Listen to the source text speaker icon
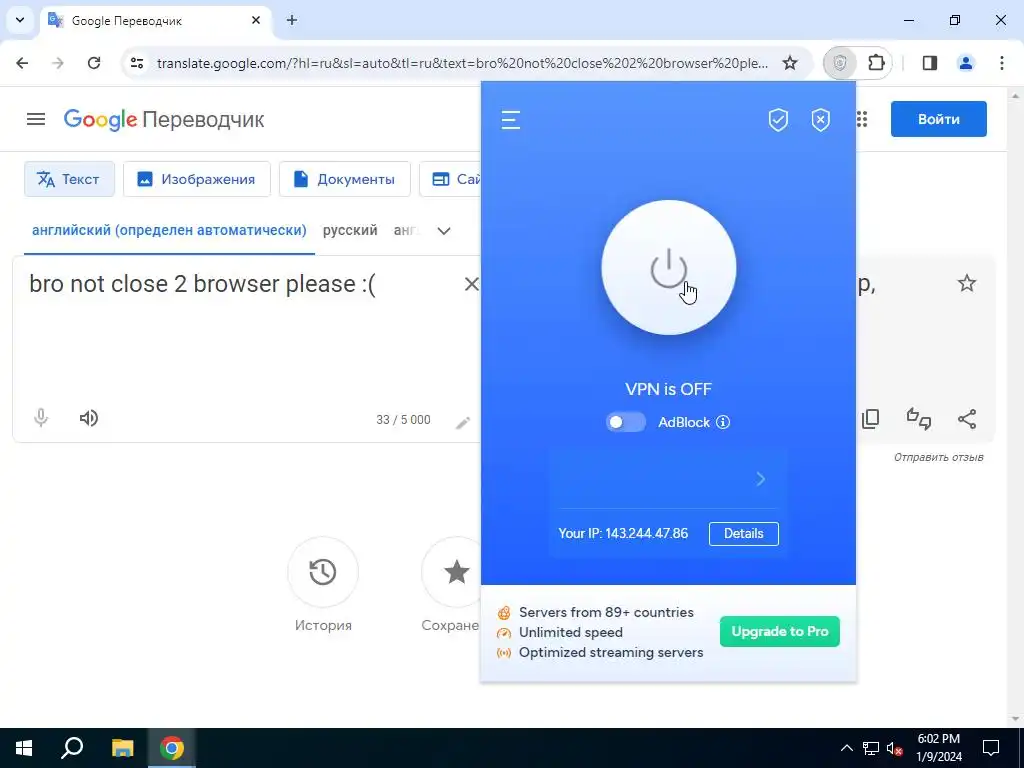 (x=89, y=418)
